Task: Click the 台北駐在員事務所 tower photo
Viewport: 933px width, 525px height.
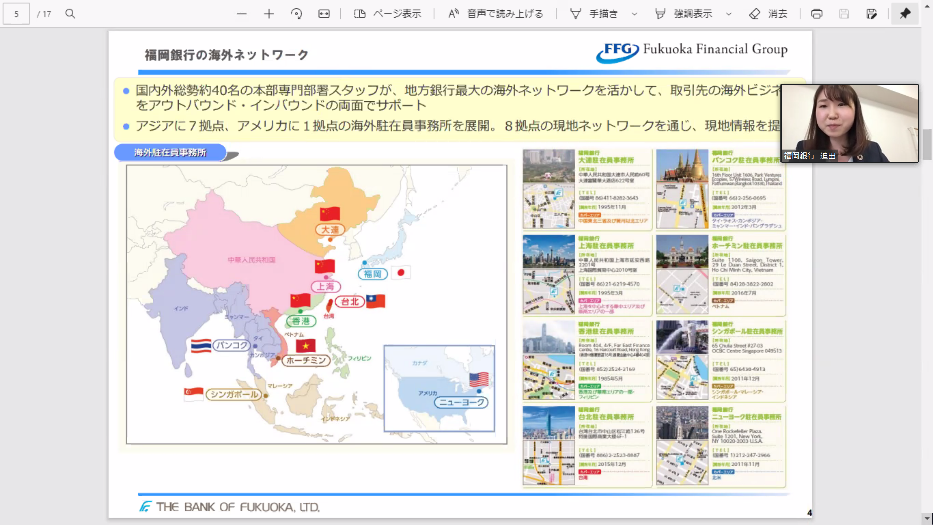Action: tap(549, 423)
